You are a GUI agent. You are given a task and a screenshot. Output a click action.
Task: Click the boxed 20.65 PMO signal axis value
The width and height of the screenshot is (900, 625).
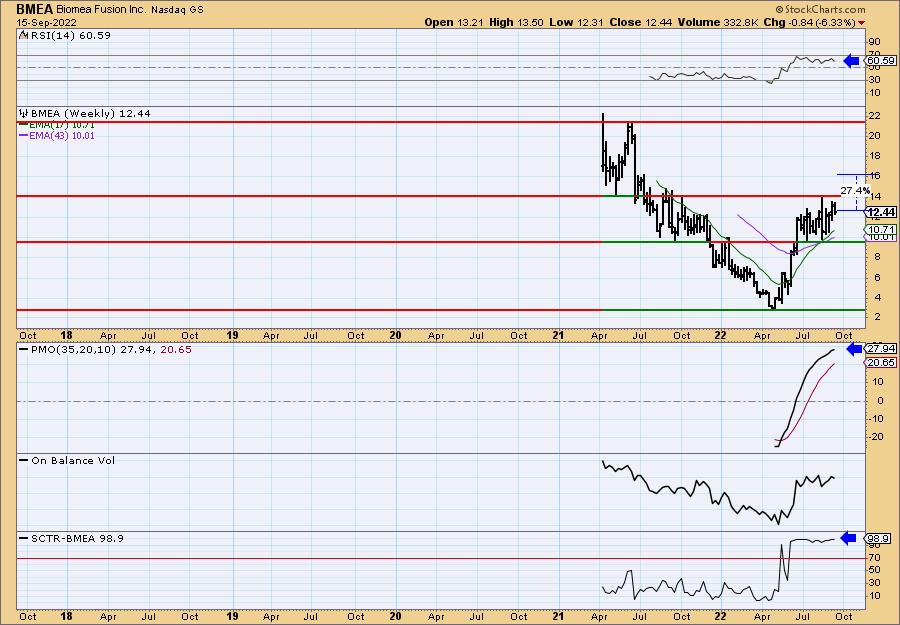(x=881, y=363)
